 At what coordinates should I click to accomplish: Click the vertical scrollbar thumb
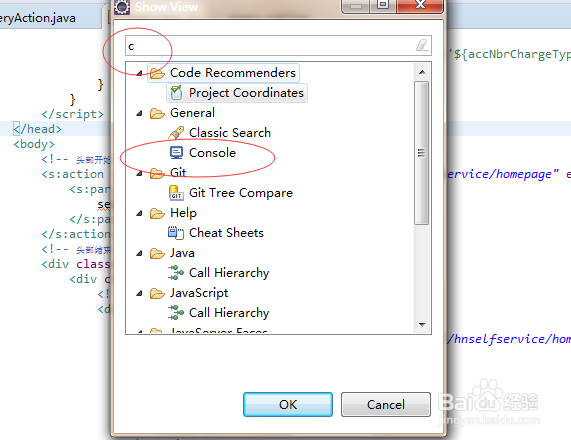(x=422, y=153)
